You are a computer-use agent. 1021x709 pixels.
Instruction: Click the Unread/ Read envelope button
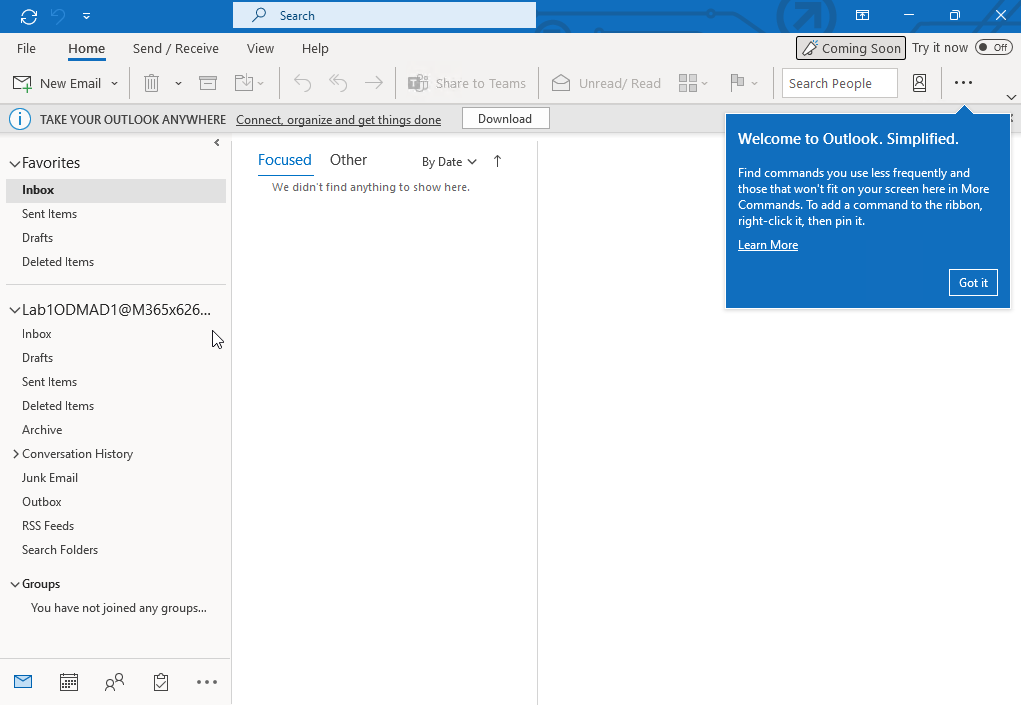point(606,83)
